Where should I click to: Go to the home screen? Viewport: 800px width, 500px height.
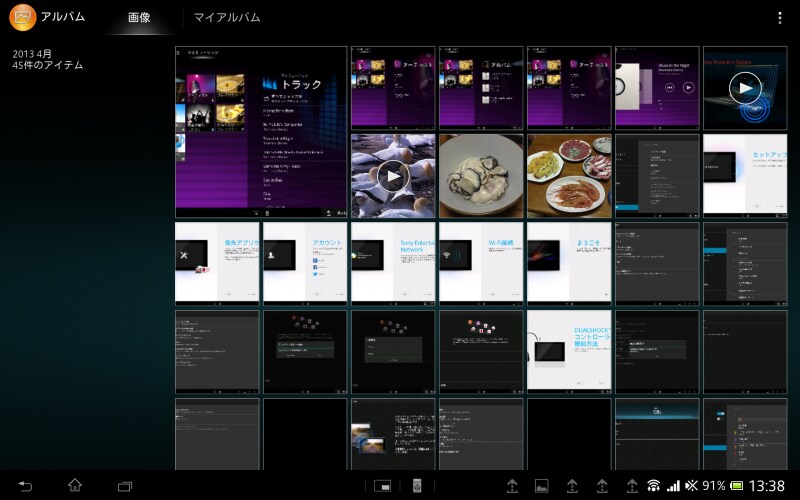tap(75, 486)
